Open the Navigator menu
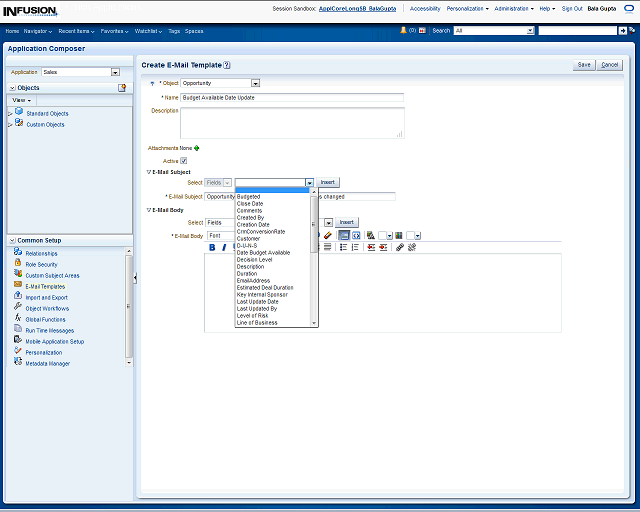 click(x=37, y=31)
